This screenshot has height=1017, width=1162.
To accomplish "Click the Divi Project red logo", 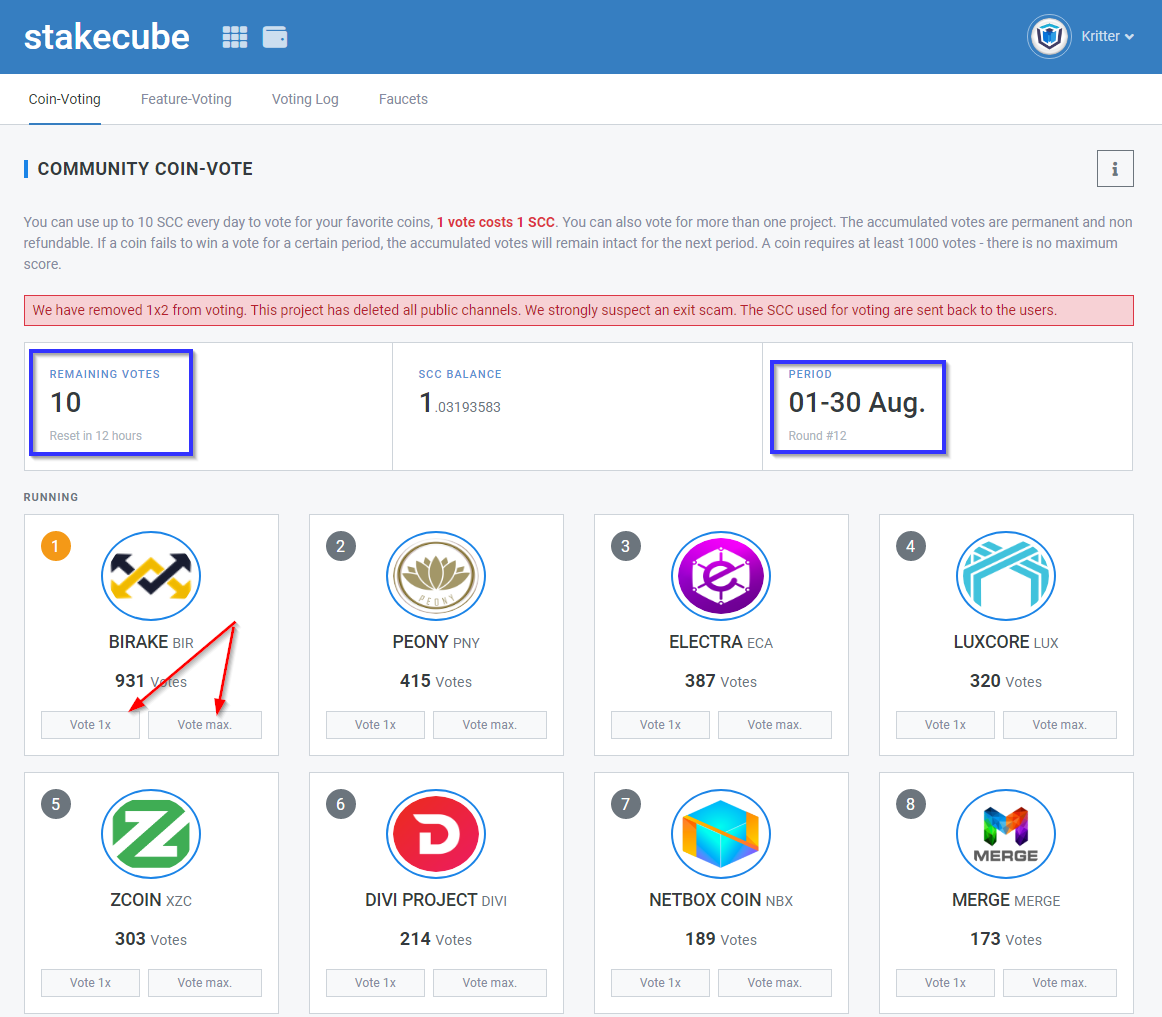I will (436, 834).
